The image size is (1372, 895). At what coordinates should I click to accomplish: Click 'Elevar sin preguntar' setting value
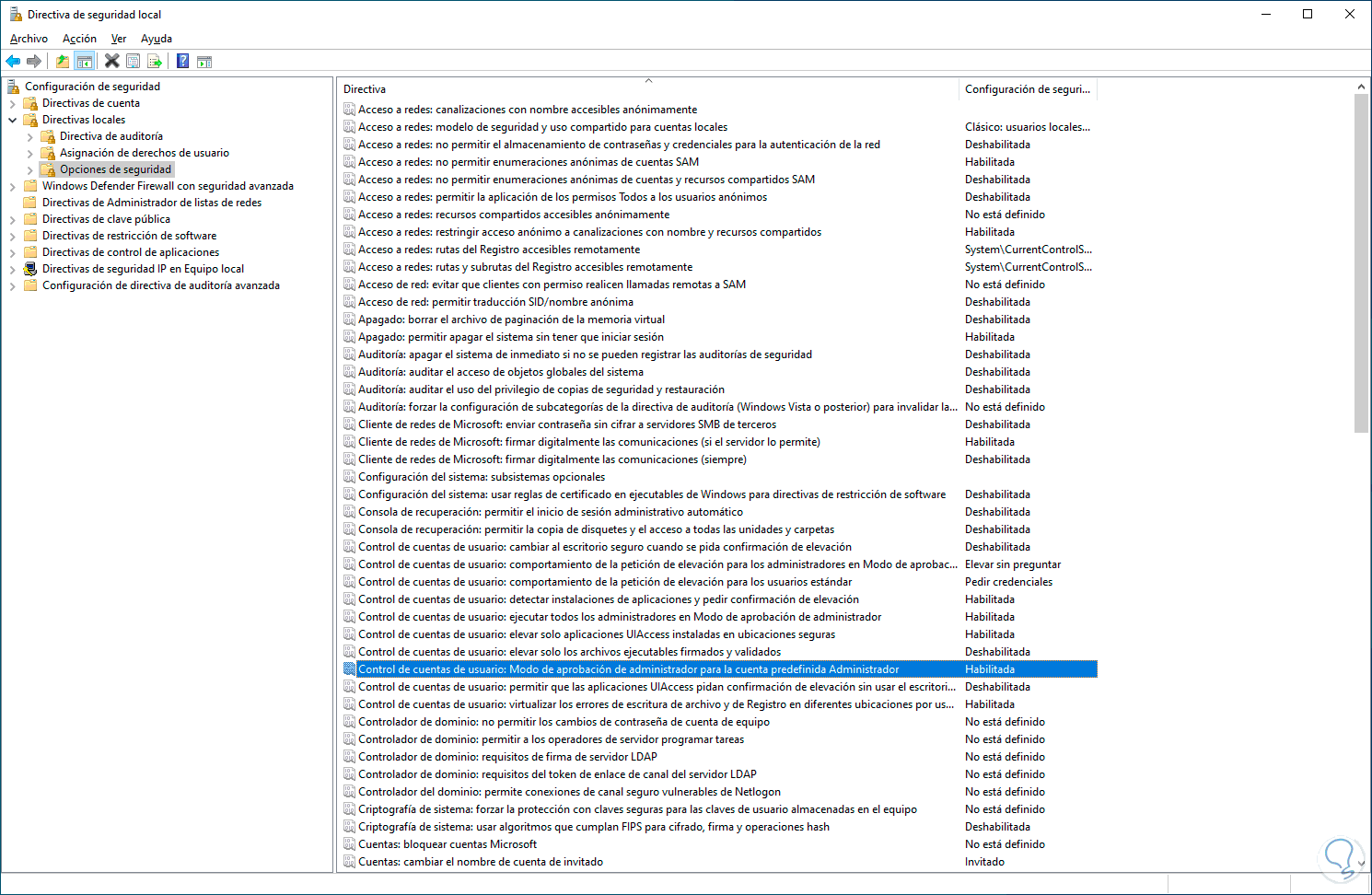(1013, 564)
